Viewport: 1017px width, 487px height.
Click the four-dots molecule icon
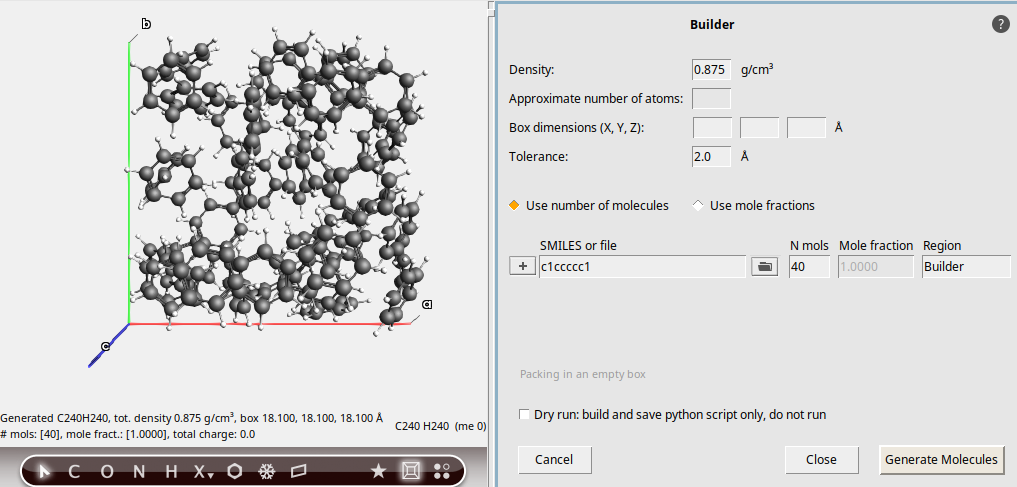442,471
